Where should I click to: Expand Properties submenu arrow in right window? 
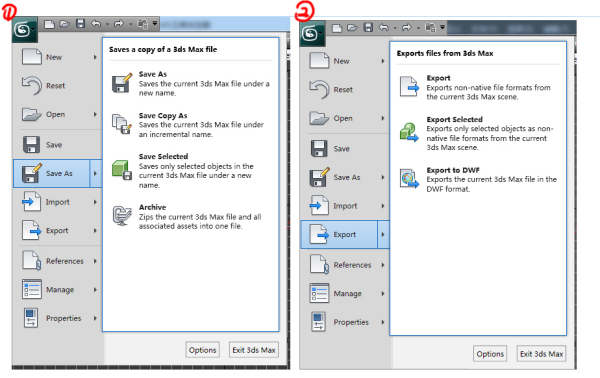coord(383,322)
